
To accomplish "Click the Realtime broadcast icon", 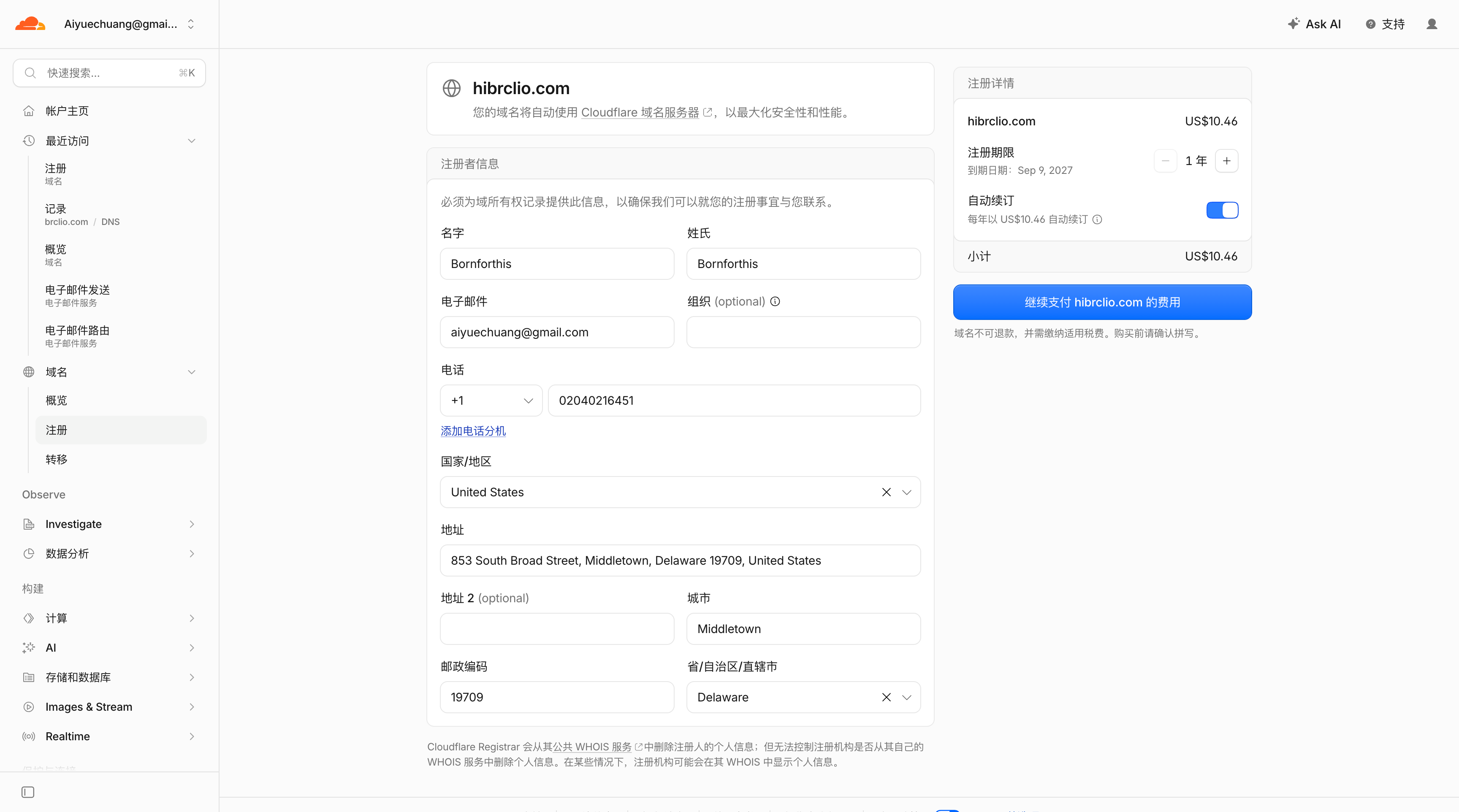I will pos(28,736).
